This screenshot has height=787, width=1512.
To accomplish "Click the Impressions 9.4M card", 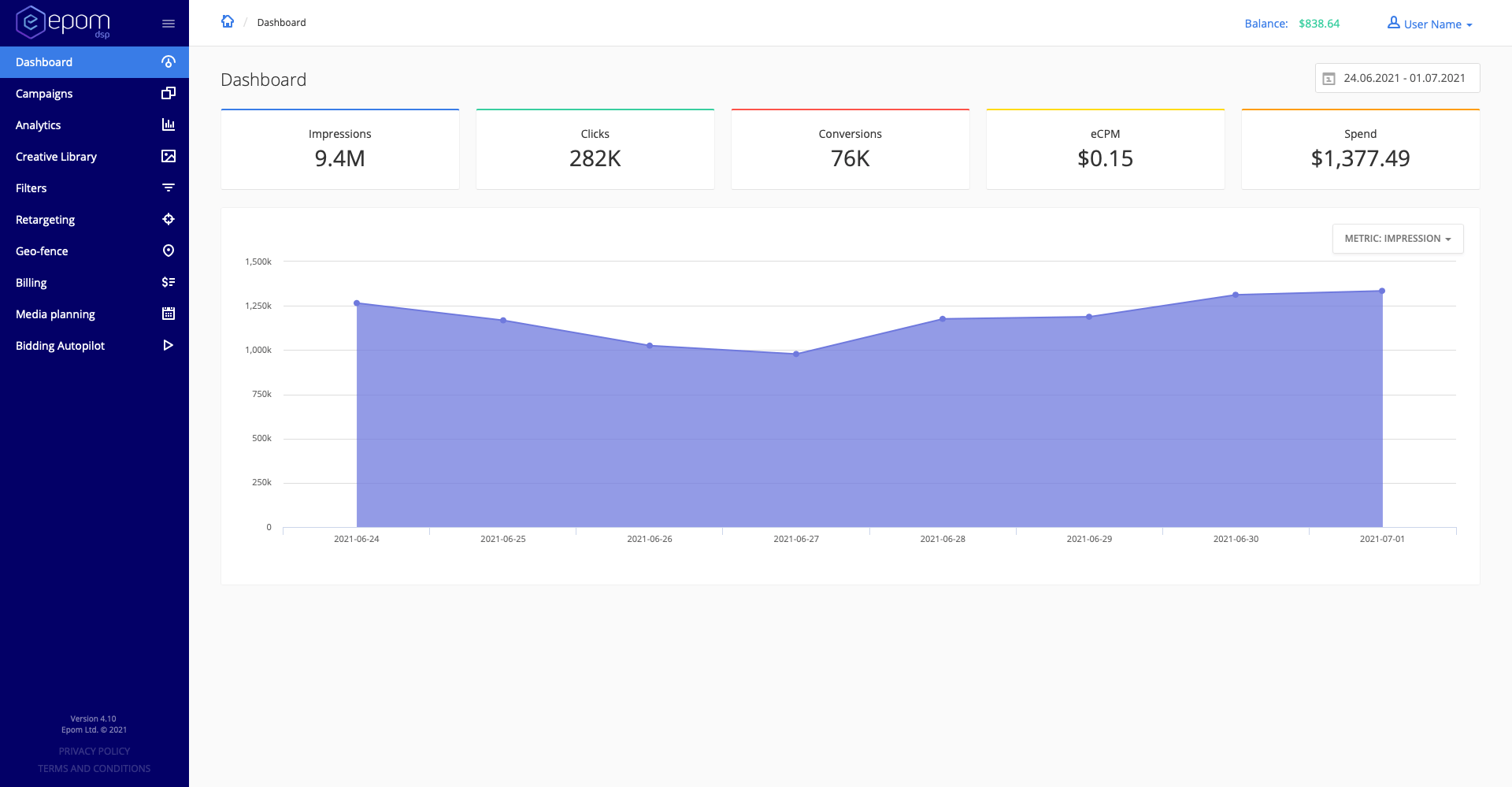I will click(340, 149).
